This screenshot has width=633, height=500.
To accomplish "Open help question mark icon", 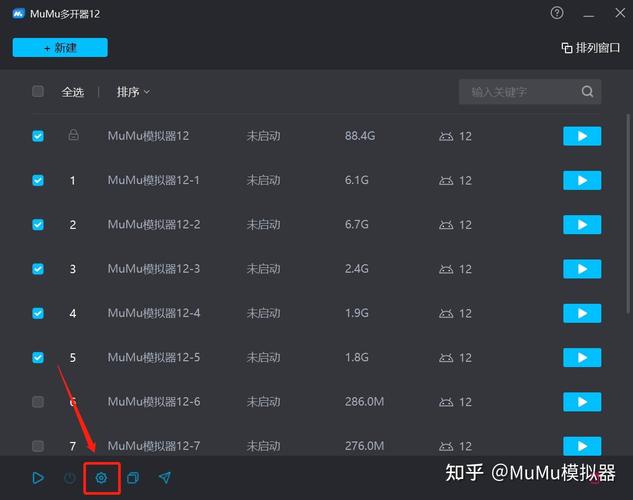I will coord(557,13).
